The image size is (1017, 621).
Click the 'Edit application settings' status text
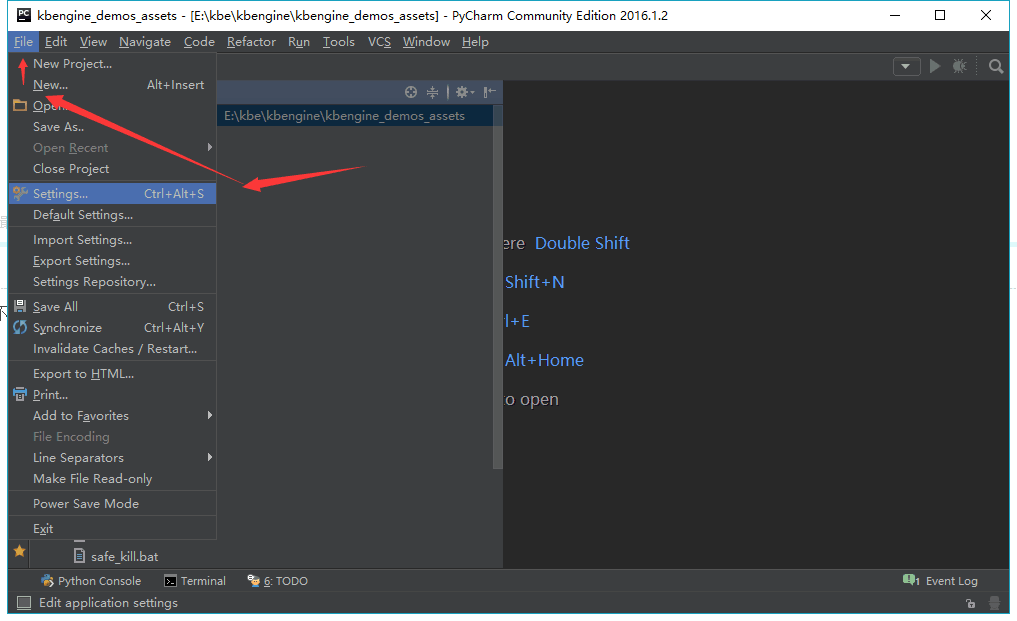pyautogui.click(x=108, y=603)
